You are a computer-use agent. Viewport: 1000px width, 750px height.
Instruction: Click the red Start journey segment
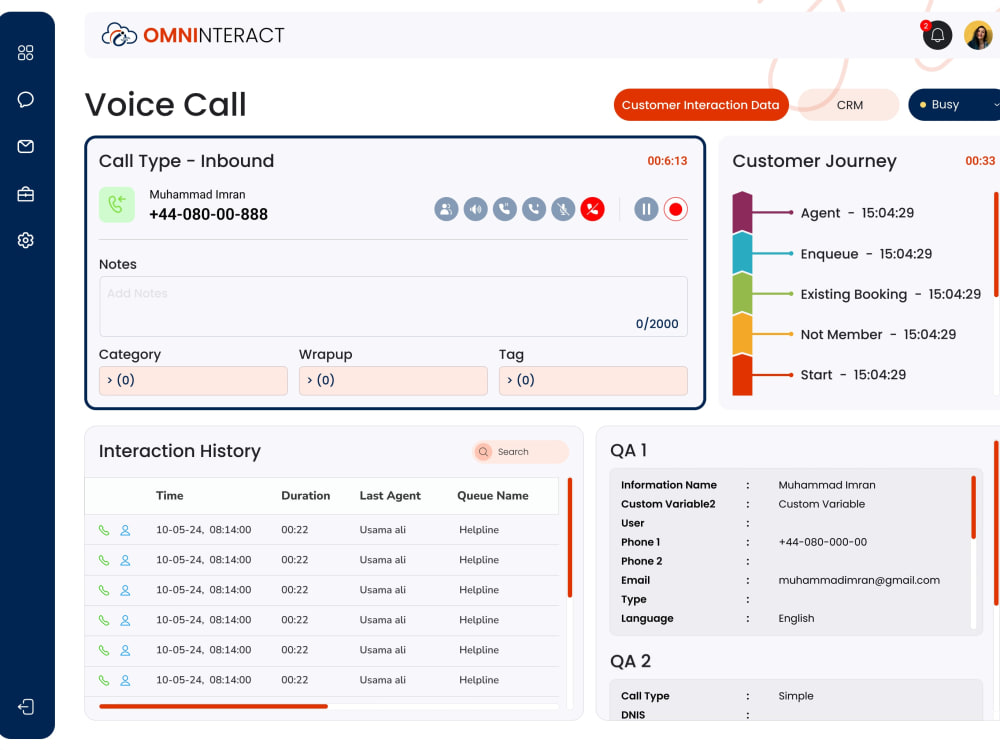click(x=742, y=375)
